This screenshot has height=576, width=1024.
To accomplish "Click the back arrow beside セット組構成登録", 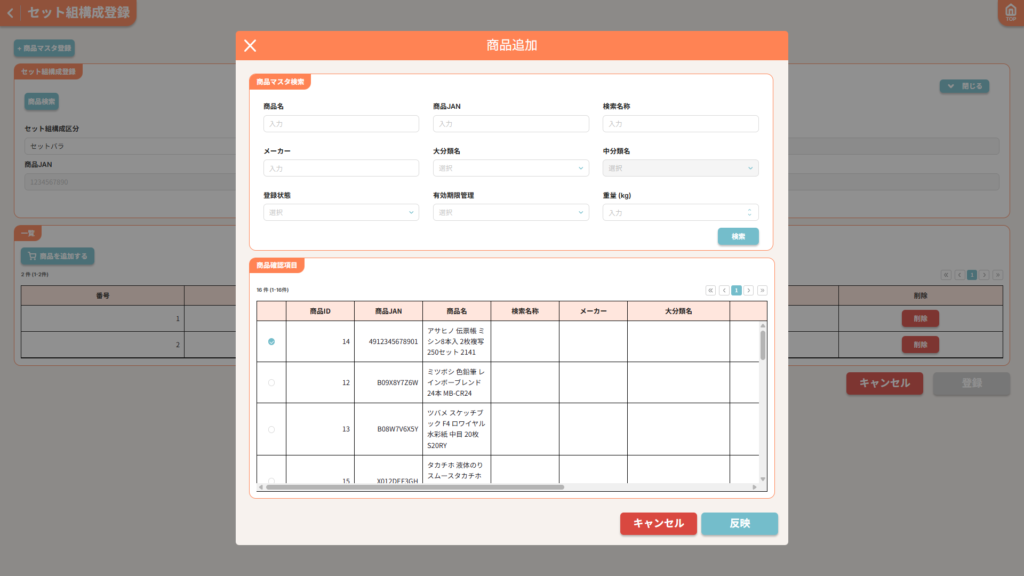I will [10, 13].
